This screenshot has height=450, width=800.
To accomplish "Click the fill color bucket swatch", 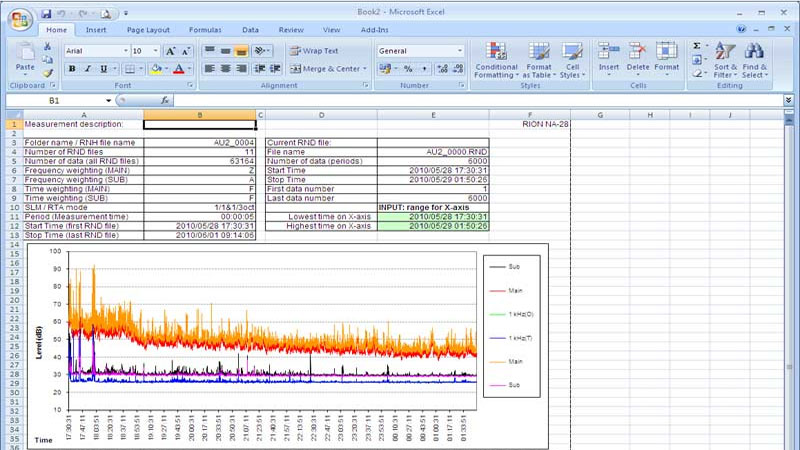I will (155, 69).
